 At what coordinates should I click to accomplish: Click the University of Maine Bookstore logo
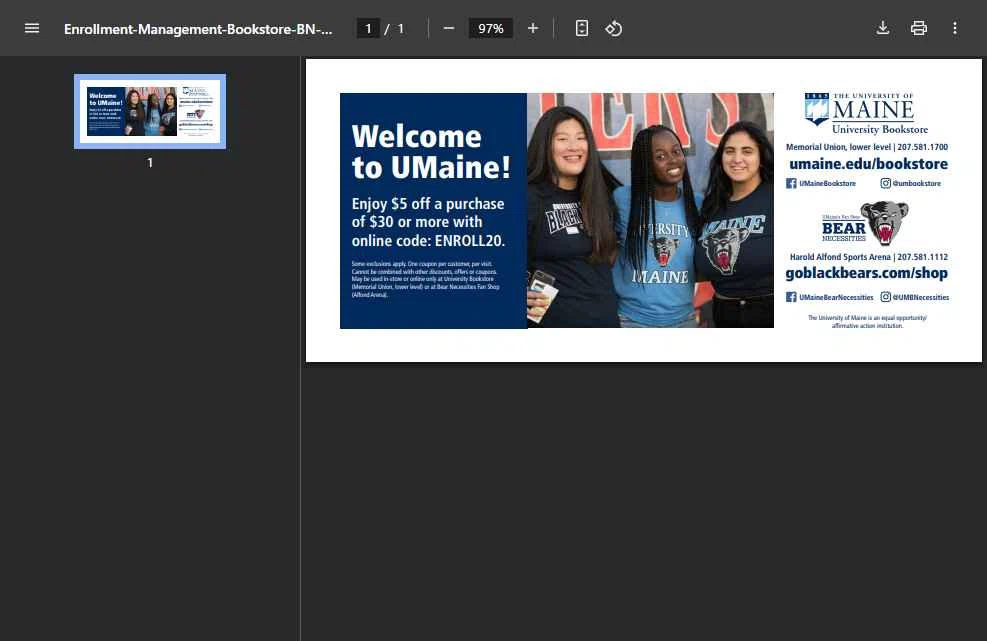click(866, 113)
